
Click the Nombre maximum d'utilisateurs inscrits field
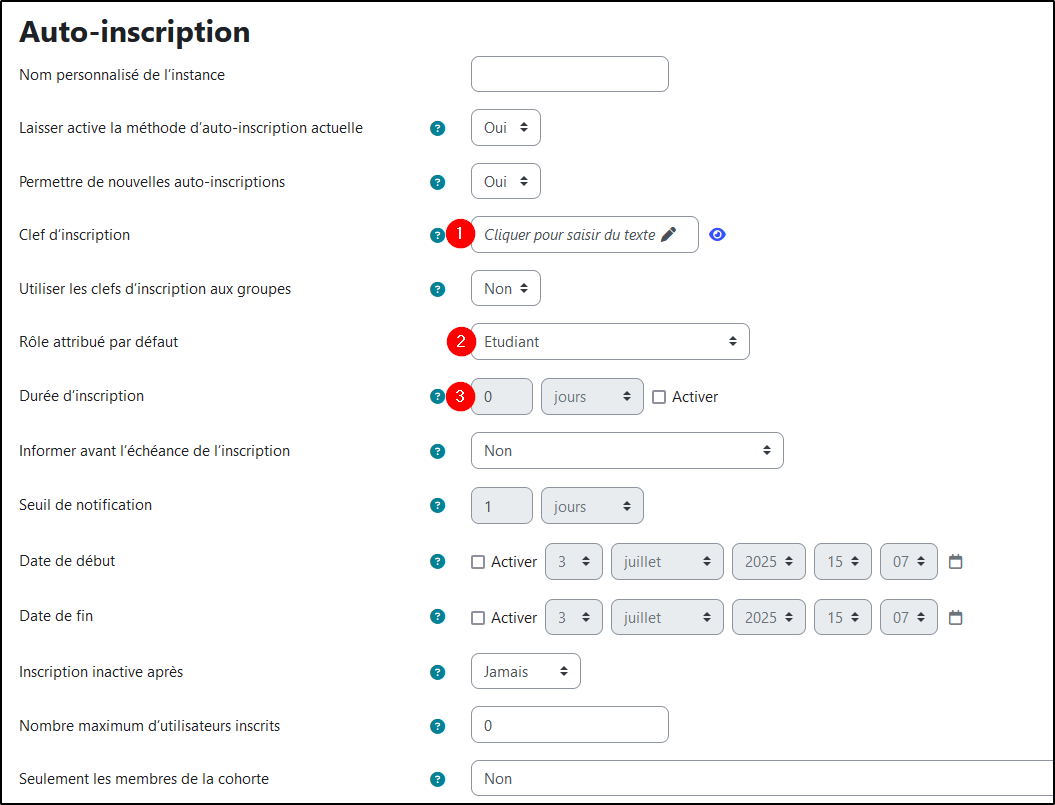[570, 724]
